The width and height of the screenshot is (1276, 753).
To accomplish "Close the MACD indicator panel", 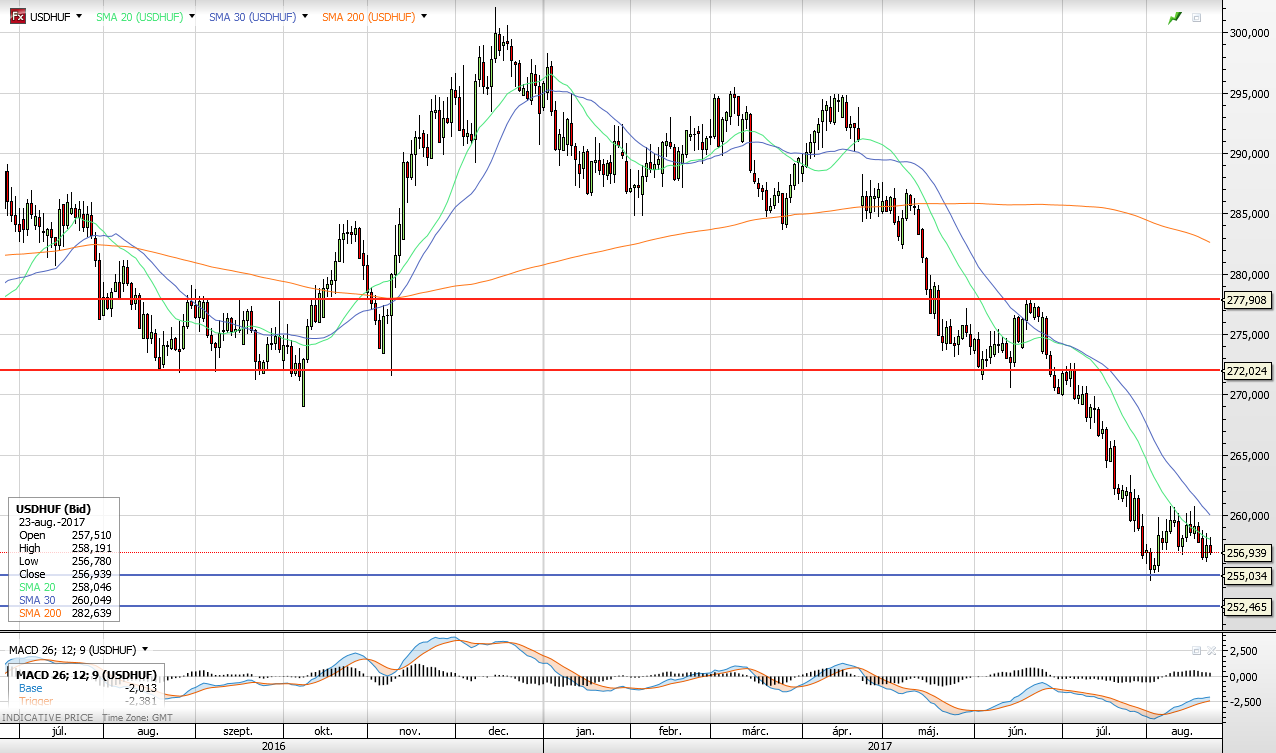I will (x=1211, y=650).
